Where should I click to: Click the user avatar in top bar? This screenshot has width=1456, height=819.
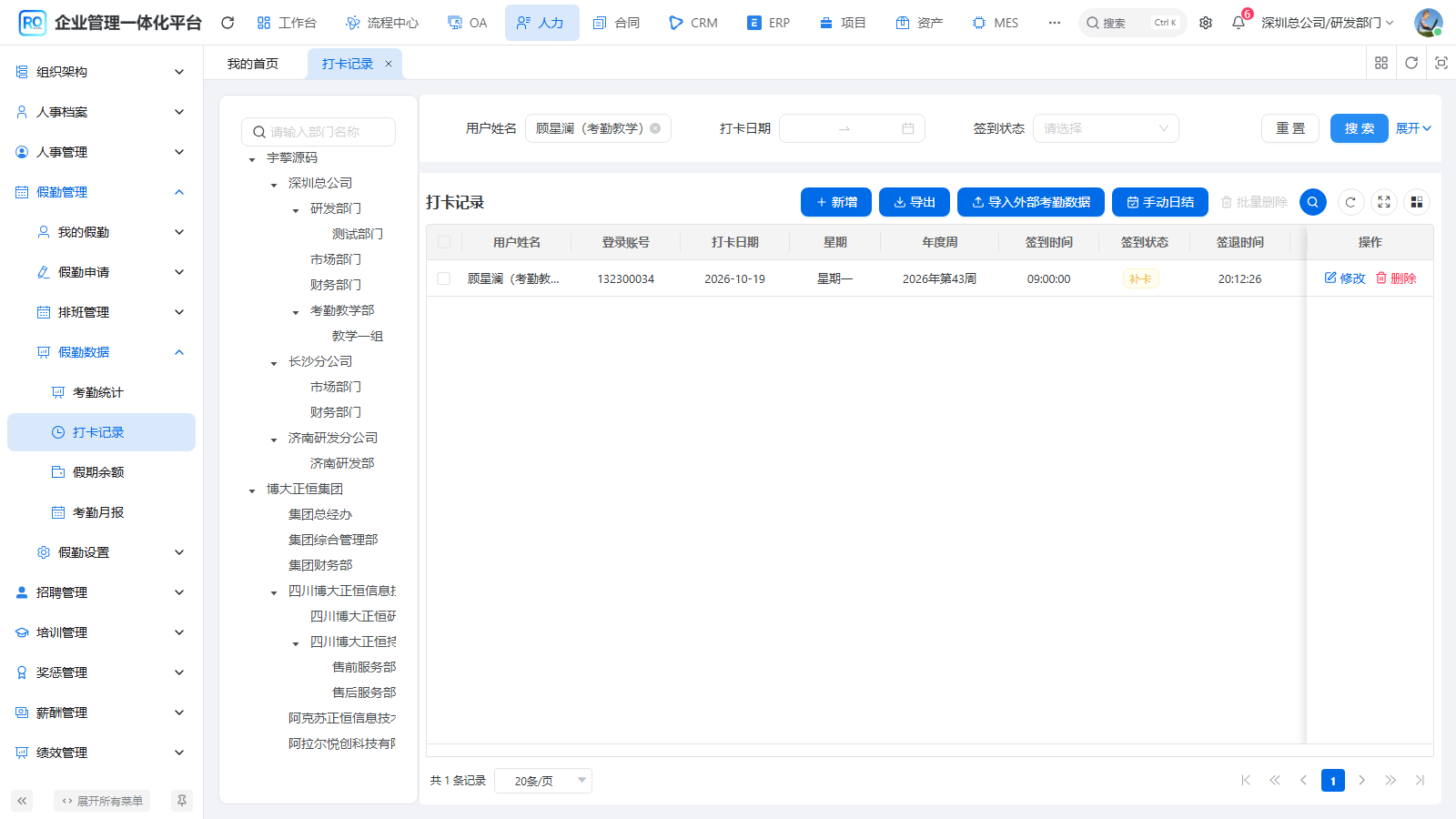[1428, 23]
